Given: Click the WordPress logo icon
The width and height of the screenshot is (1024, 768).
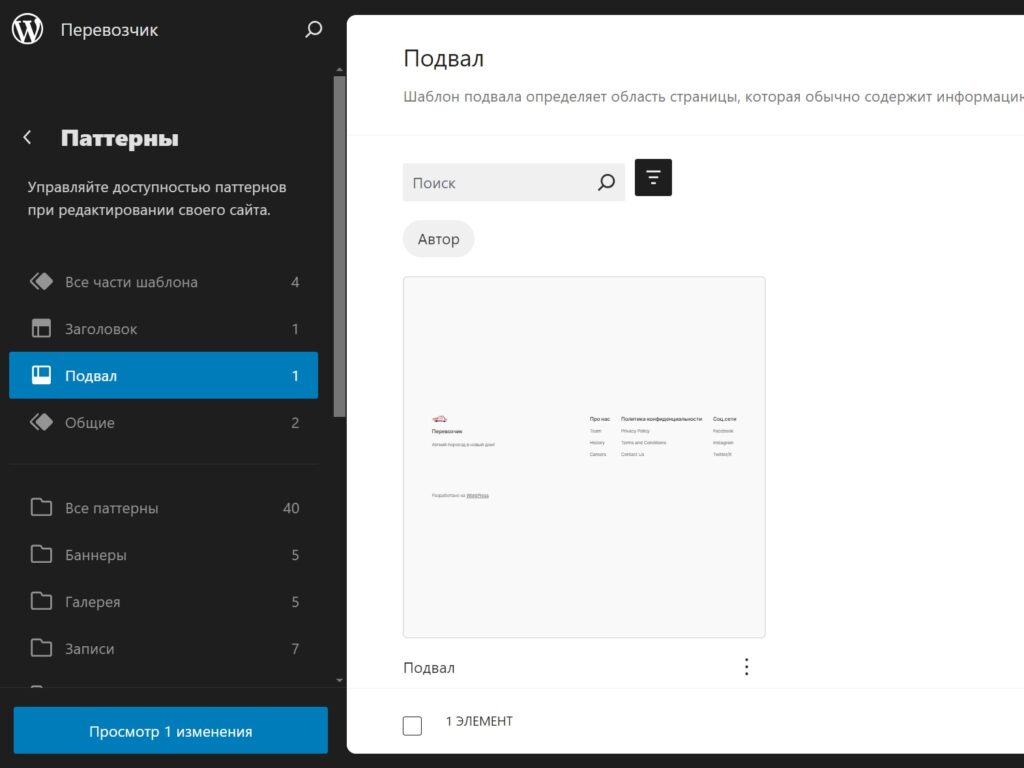Looking at the screenshot, I should (27, 29).
